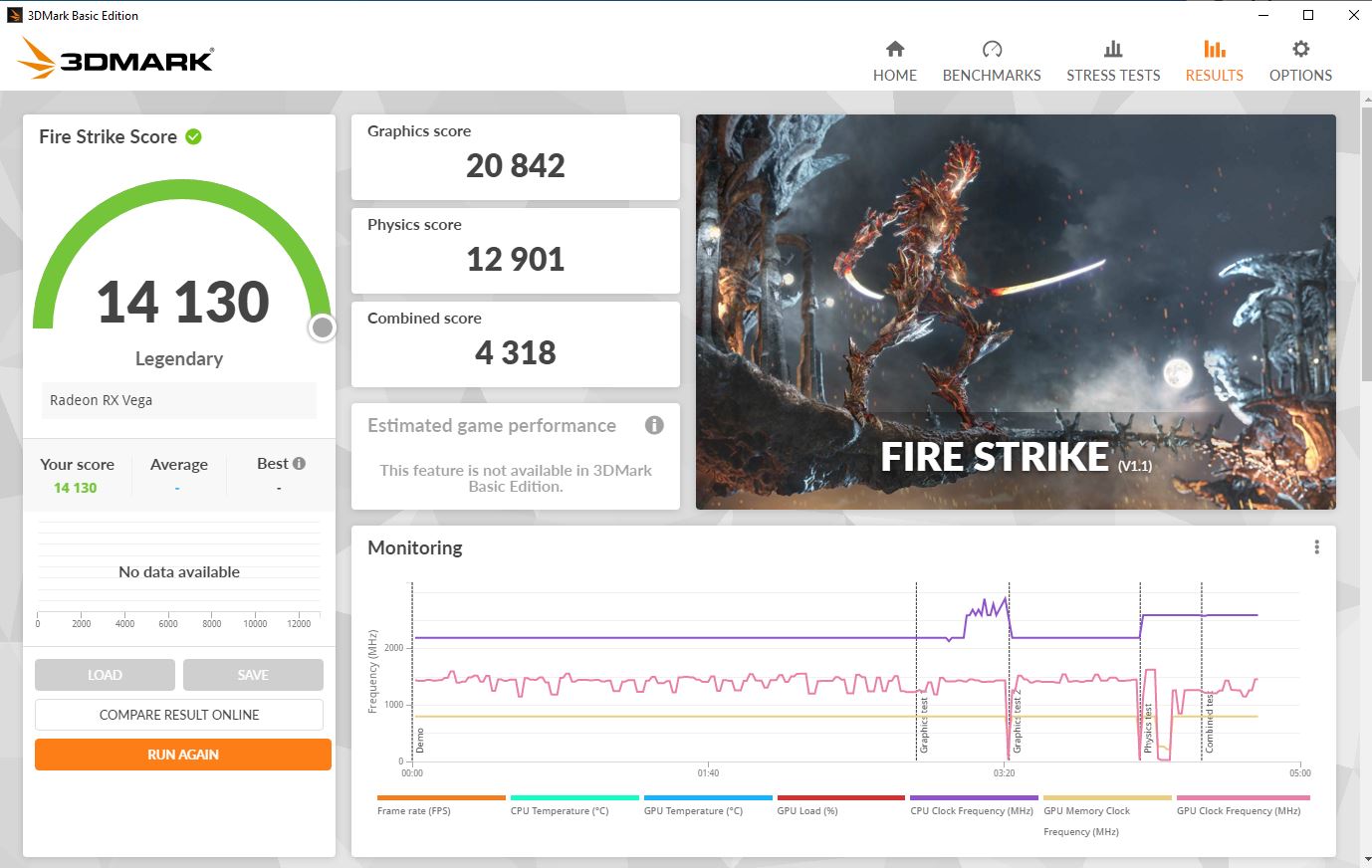Open the Options gear icon
This screenshot has height=868, width=1372.
1299,48
